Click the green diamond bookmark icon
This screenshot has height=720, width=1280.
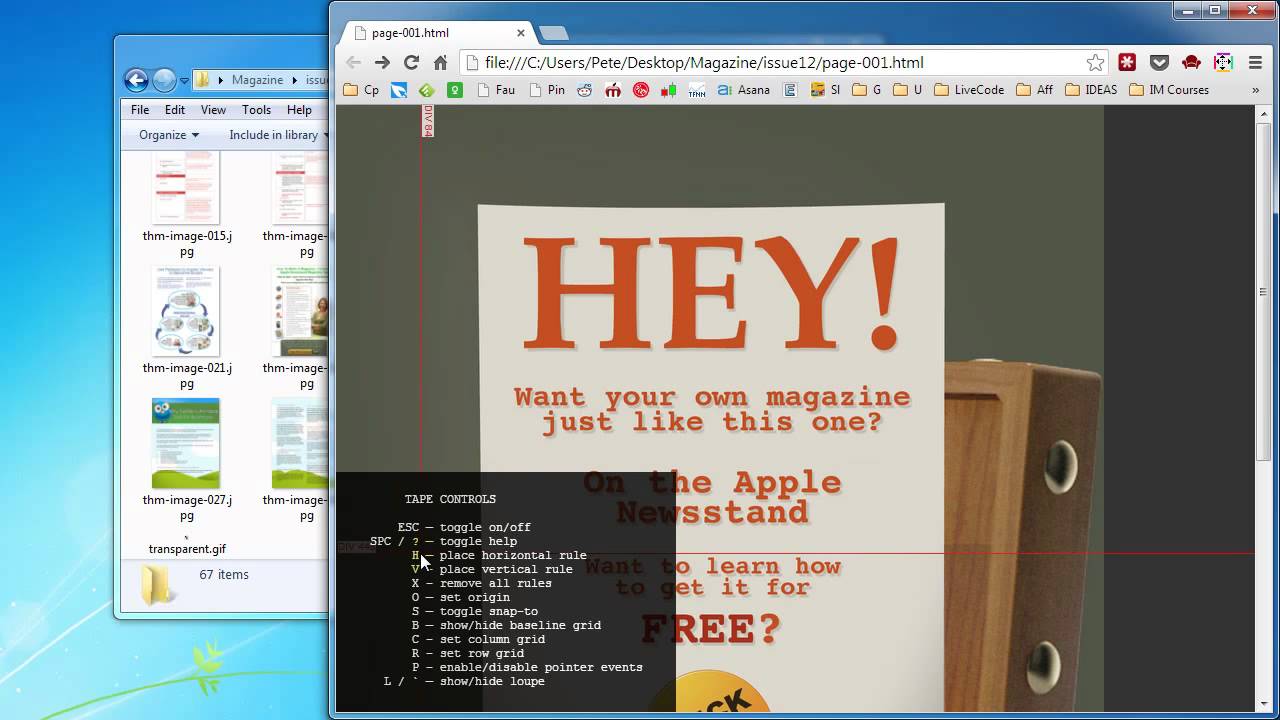pos(426,90)
